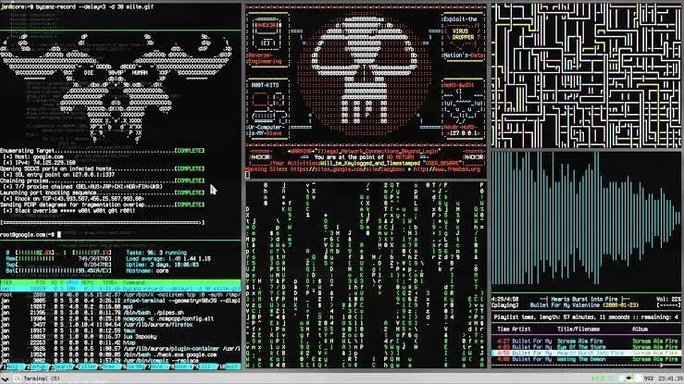The width and height of the screenshot is (684, 384).
Task: Click the Host: google.com output line
Action: 34,157
